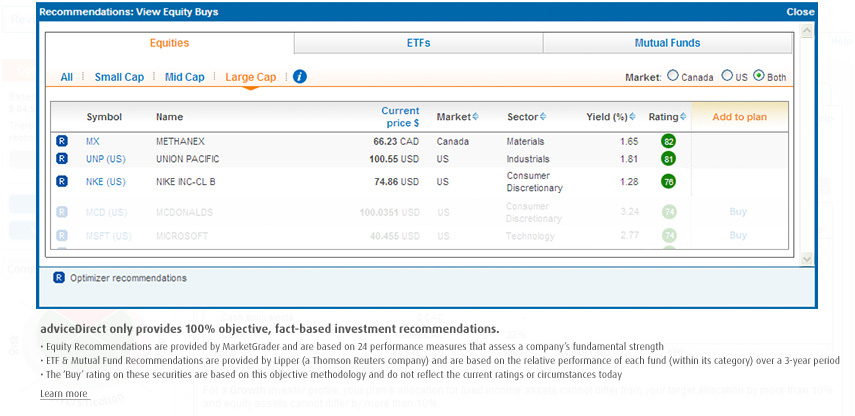The height and width of the screenshot is (416, 855).
Task: Click the green 76 rating badge for Nike
Action: click(x=668, y=182)
